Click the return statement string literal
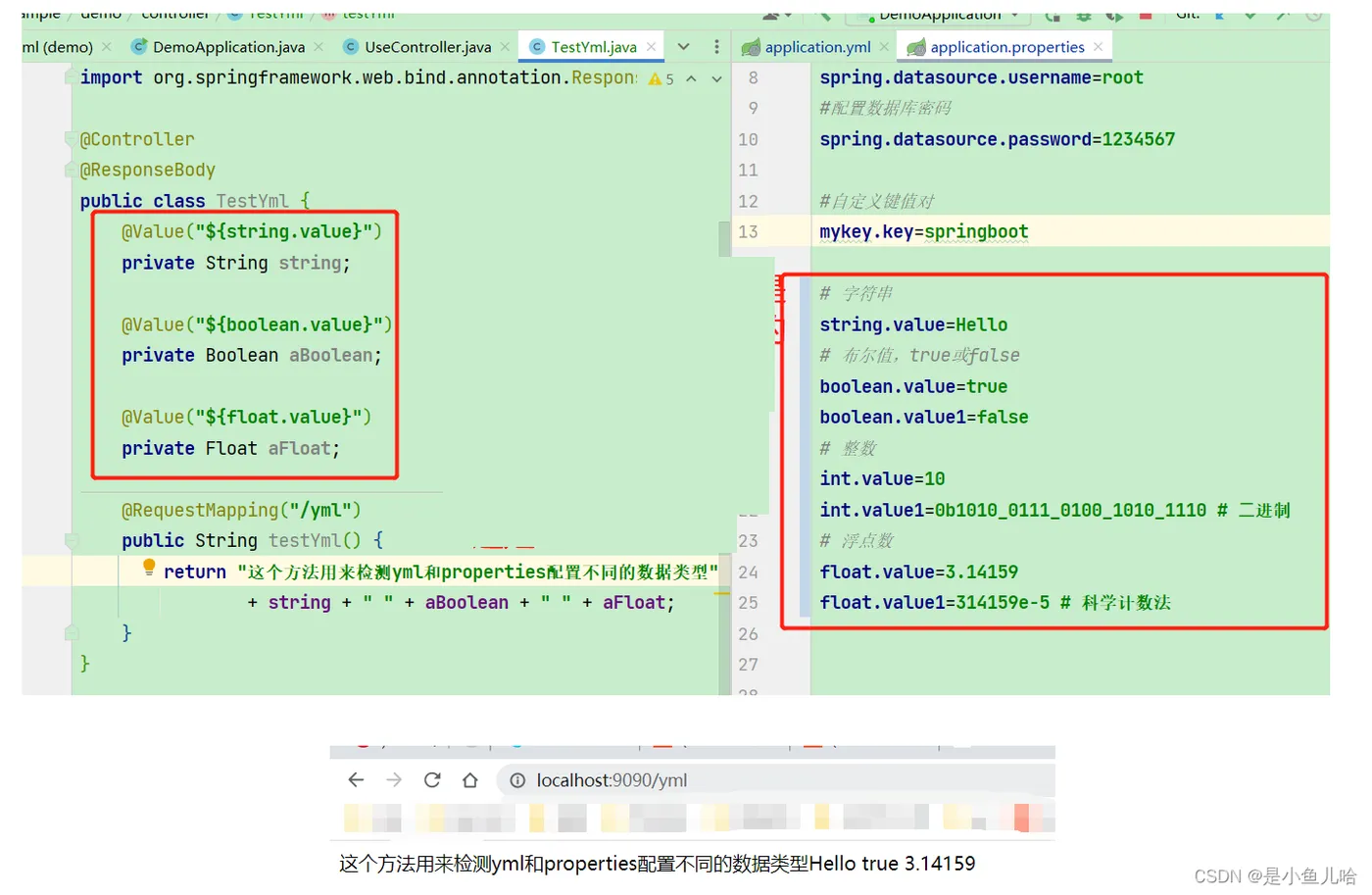Image resolution: width=1372 pixels, height=895 pixels. (x=478, y=572)
